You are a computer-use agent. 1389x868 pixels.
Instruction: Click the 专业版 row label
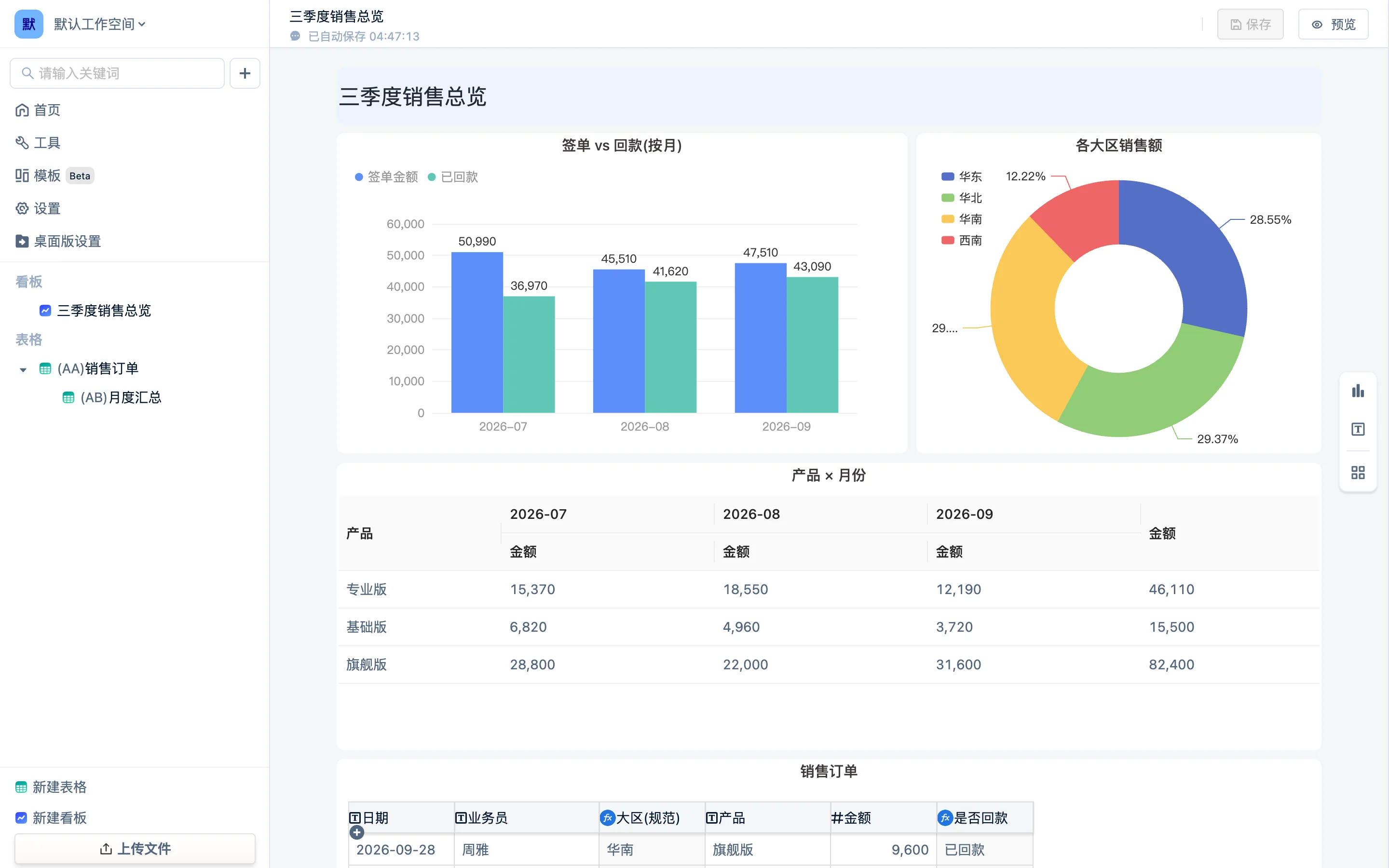366,590
